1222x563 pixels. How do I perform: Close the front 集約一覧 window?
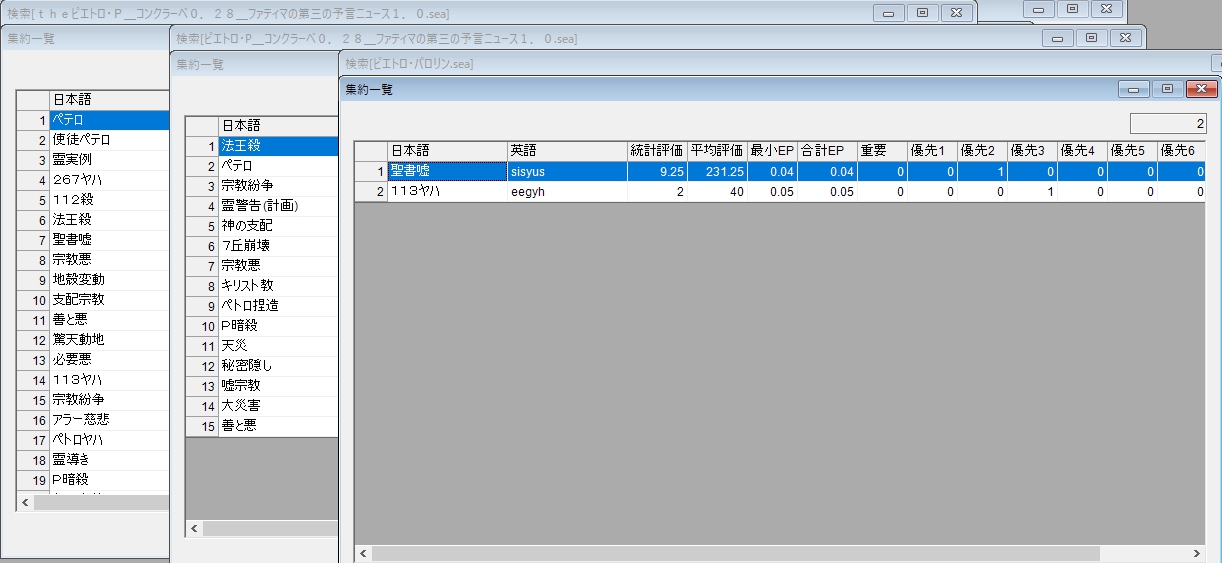pyautogui.click(x=1200, y=89)
